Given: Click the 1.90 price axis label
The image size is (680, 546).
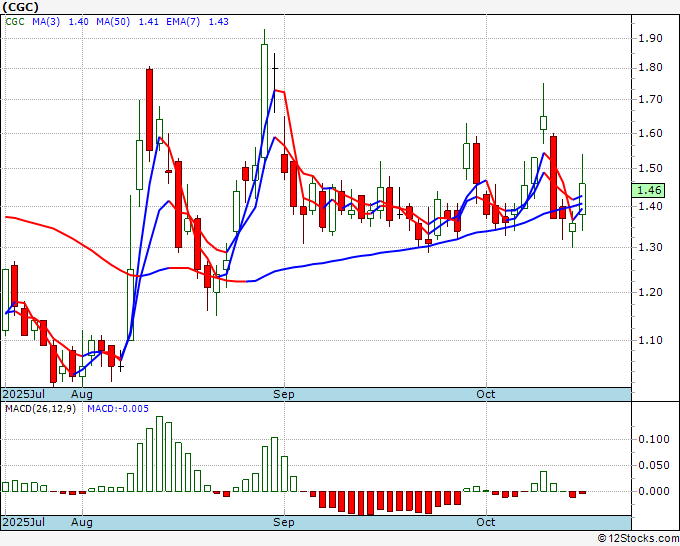Looking at the screenshot, I should coord(651,38).
